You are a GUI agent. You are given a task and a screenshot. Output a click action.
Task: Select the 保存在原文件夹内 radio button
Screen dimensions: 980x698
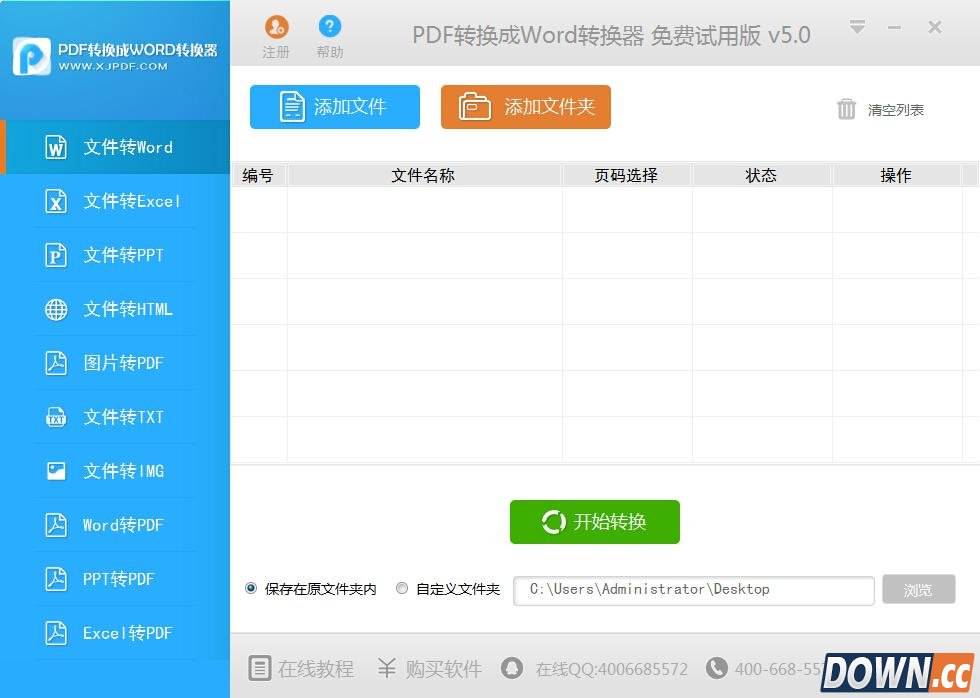[x=250, y=588]
